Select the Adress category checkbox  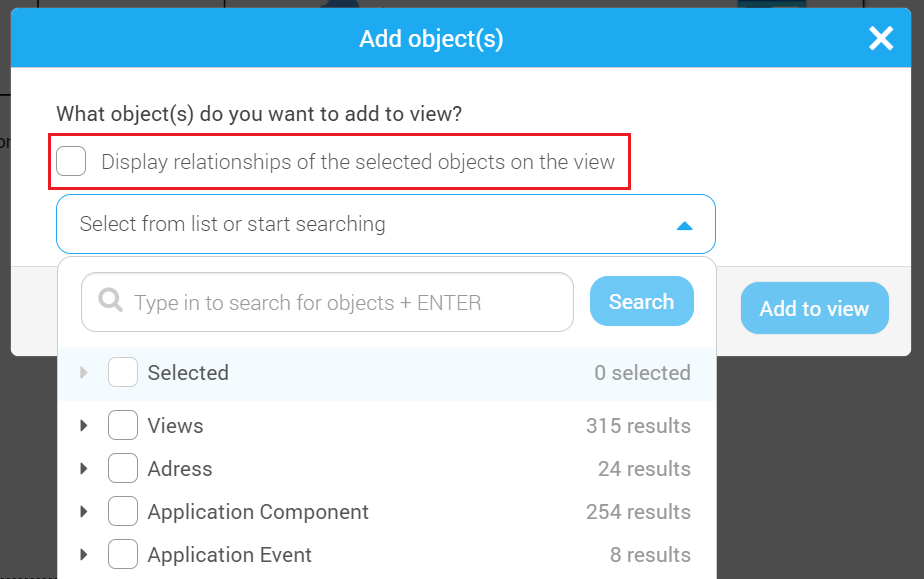click(x=123, y=468)
